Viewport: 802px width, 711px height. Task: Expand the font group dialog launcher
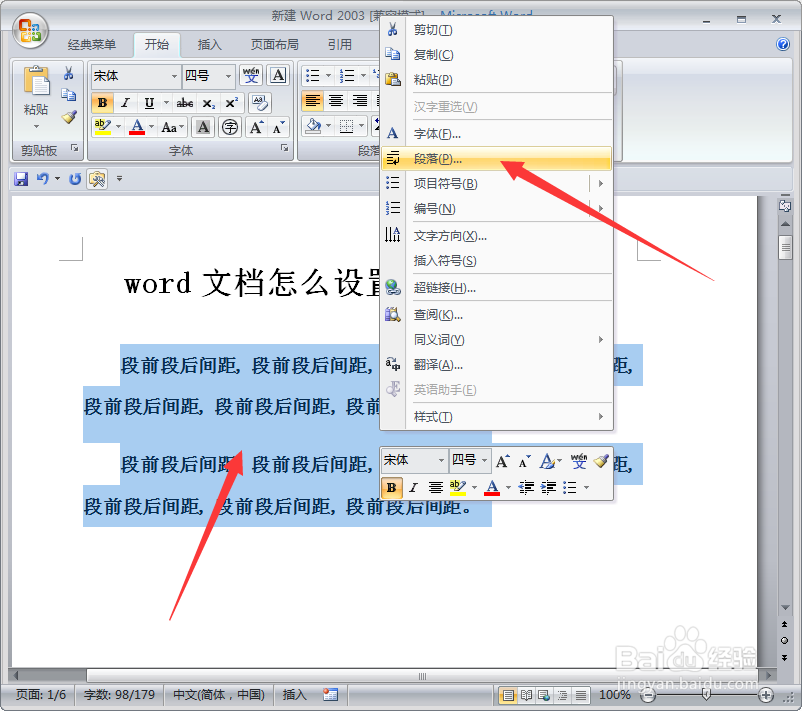point(284,148)
